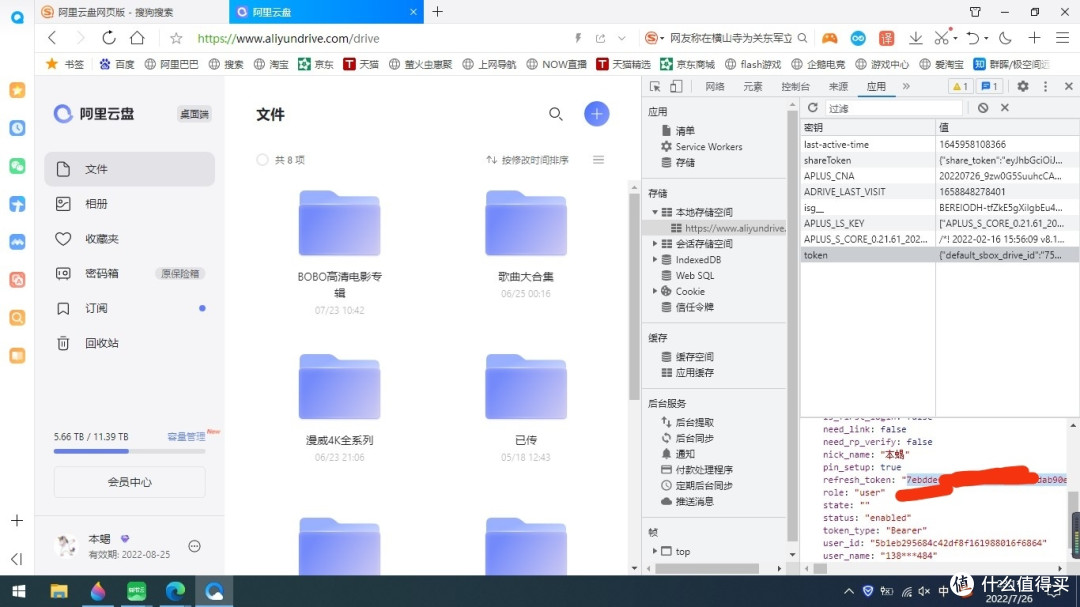Refresh storage items with the reload icon
Viewport: 1080px width, 607px height.
tap(813, 107)
